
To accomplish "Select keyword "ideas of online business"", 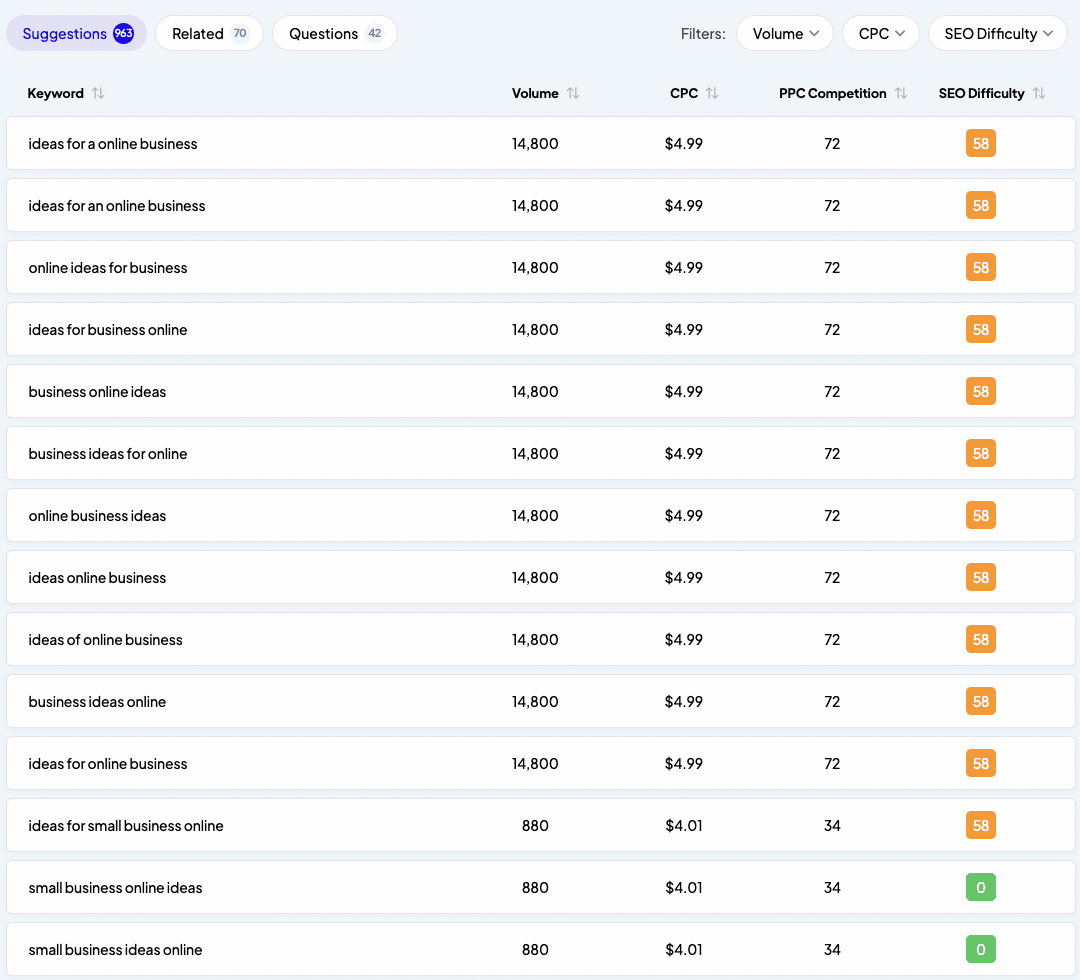I will pos(105,639).
